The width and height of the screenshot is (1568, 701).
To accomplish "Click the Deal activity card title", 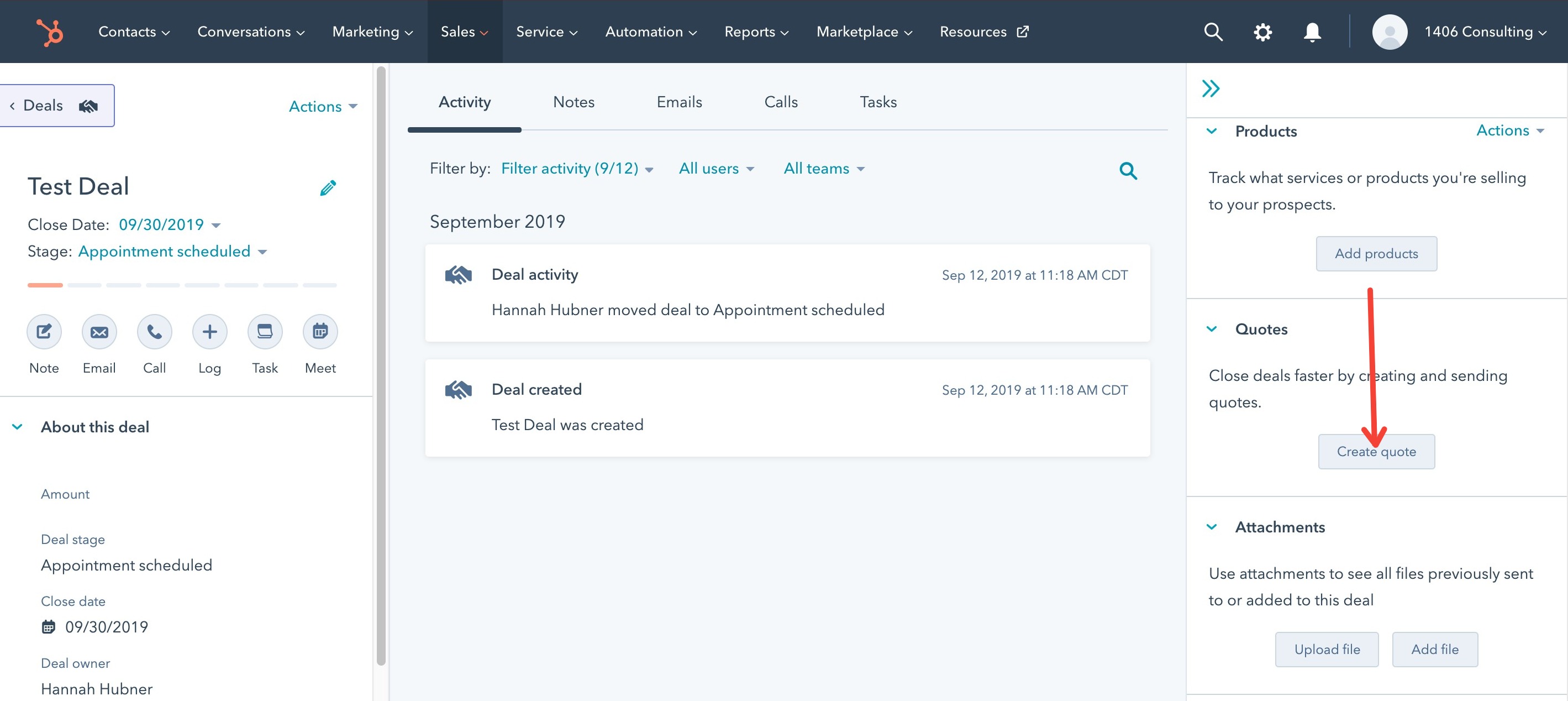I will (x=534, y=275).
